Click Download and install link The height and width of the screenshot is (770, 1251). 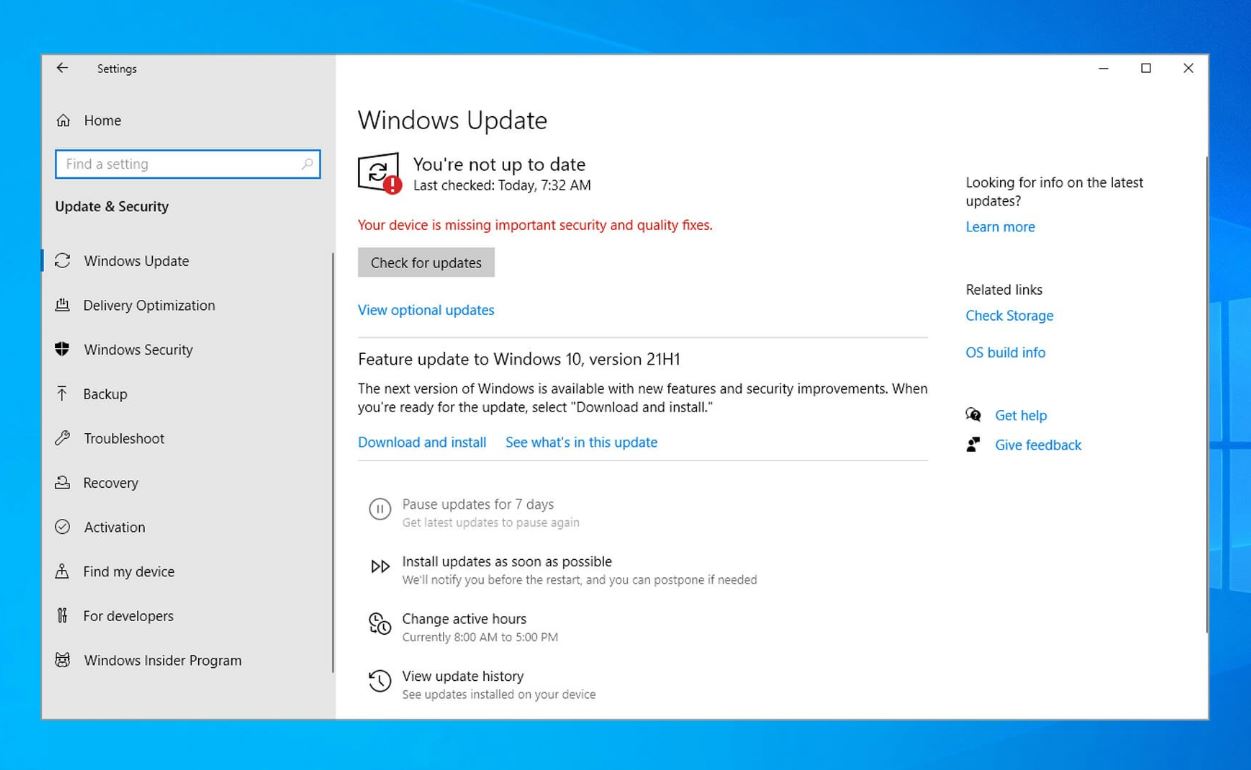tap(422, 442)
